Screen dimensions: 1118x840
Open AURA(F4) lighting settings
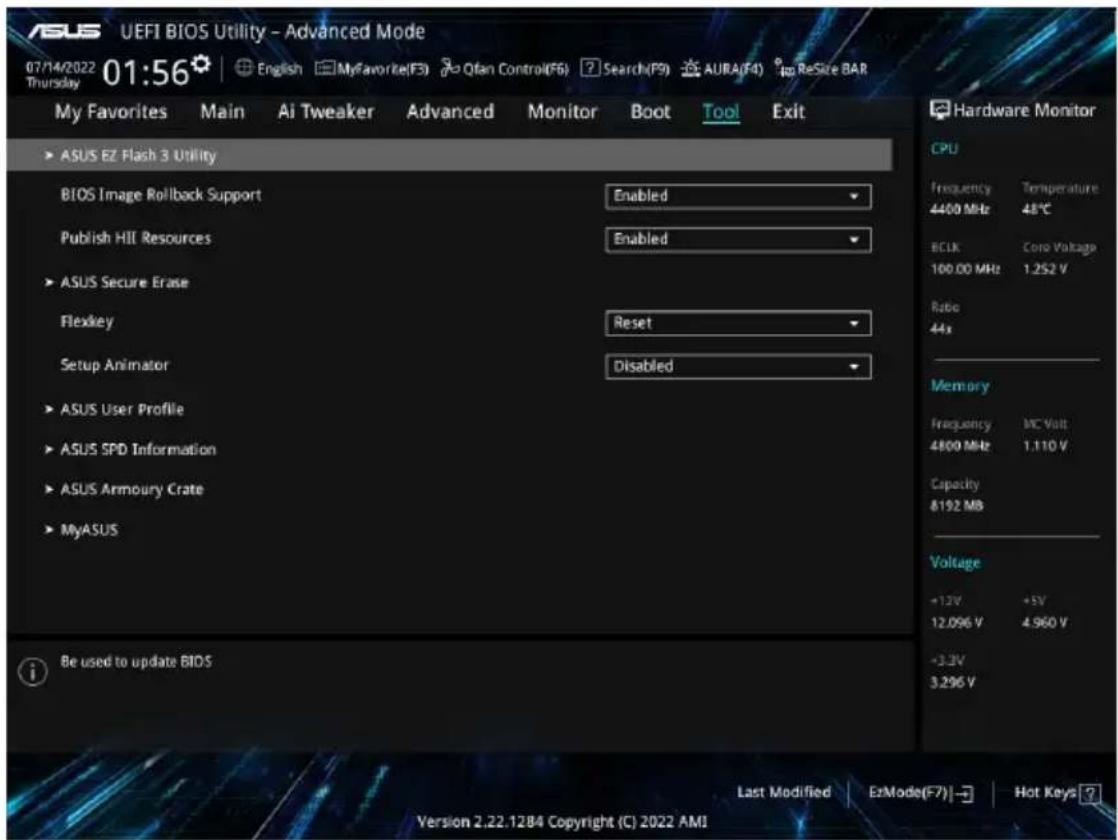(722, 68)
